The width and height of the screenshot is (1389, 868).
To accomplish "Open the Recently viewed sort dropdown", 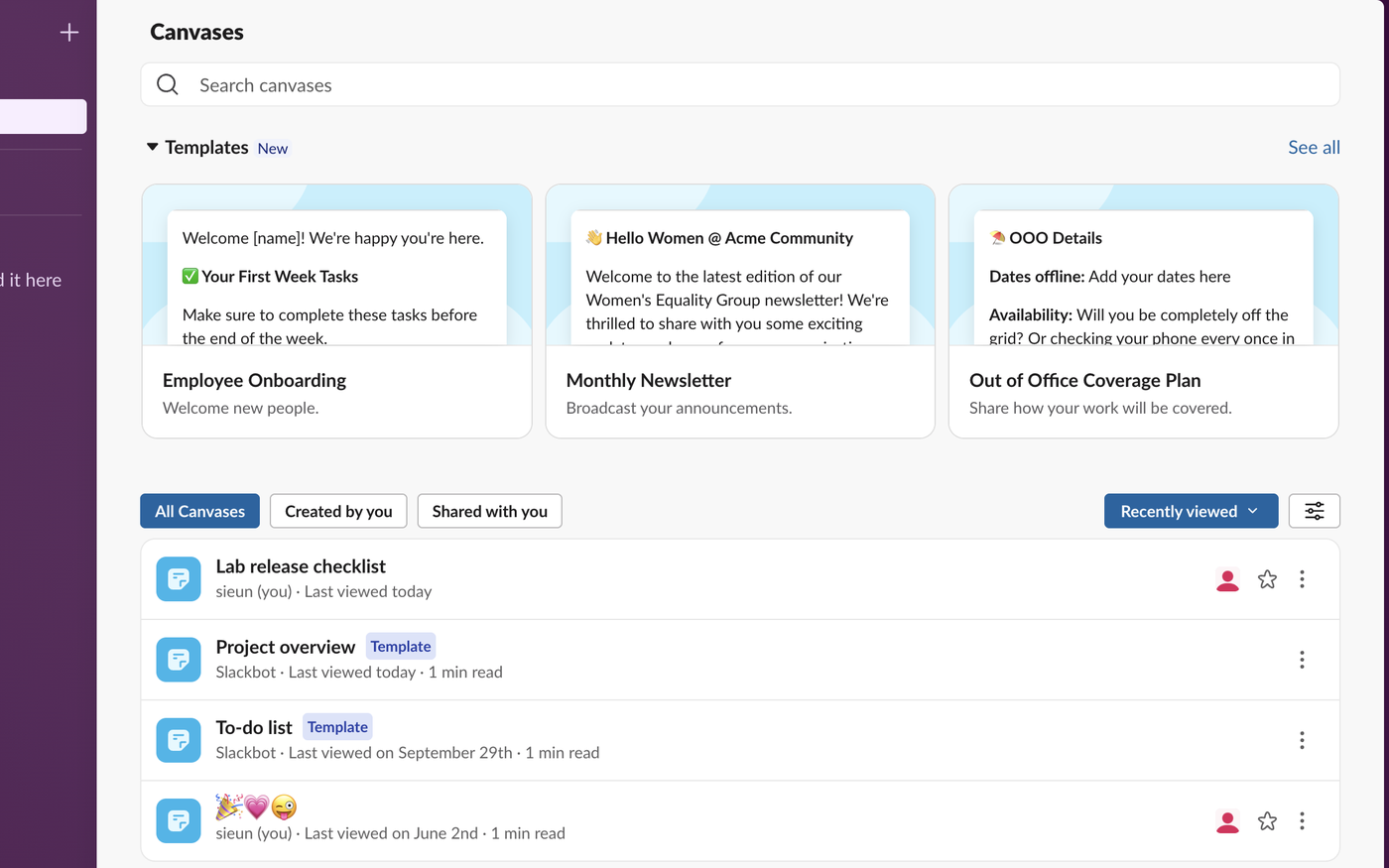I will [x=1191, y=511].
